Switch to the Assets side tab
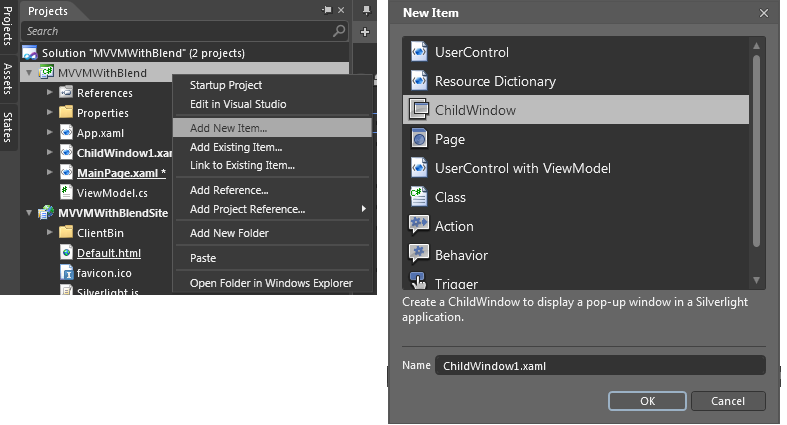 coord(8,78)
